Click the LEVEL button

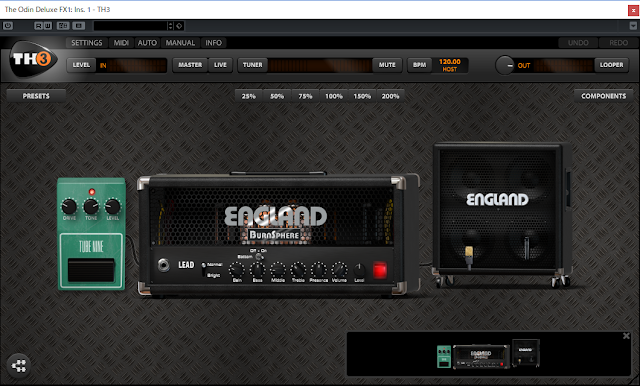81,65
